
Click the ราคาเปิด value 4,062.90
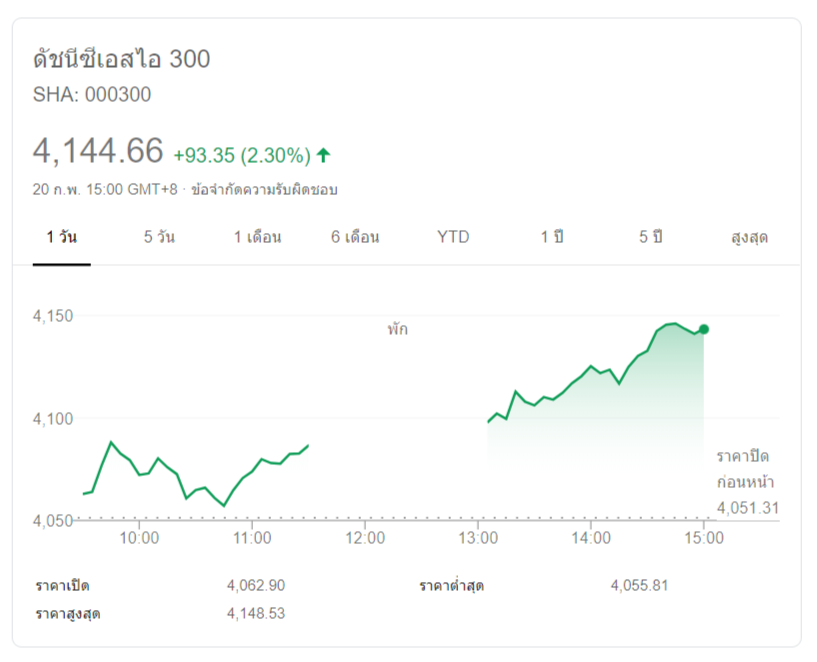coord(256,585)
